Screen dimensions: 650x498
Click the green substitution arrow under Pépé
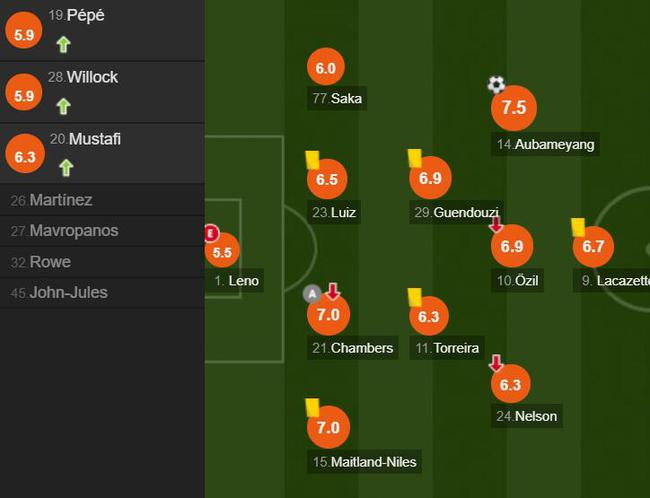(64, 44)
